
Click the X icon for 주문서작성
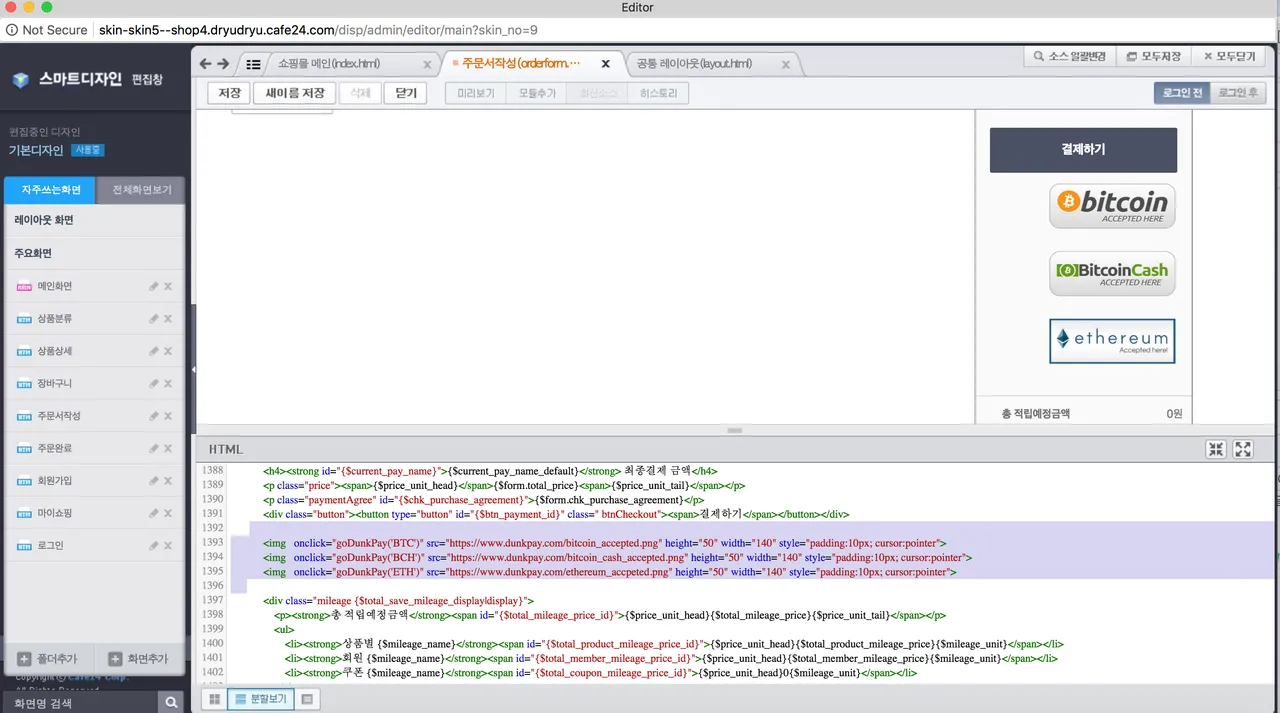pos(168,416)
